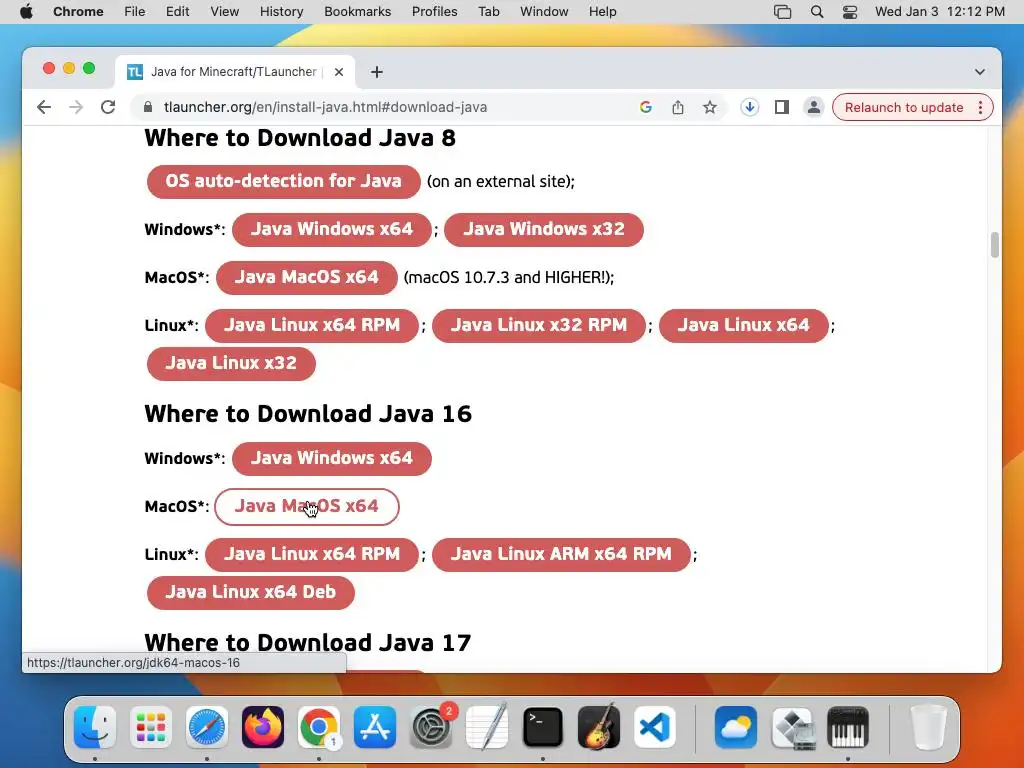The image size is (1024, 768).
Task: Download Java Linux ARM x64 RPM
Action: tap(561, 554)
